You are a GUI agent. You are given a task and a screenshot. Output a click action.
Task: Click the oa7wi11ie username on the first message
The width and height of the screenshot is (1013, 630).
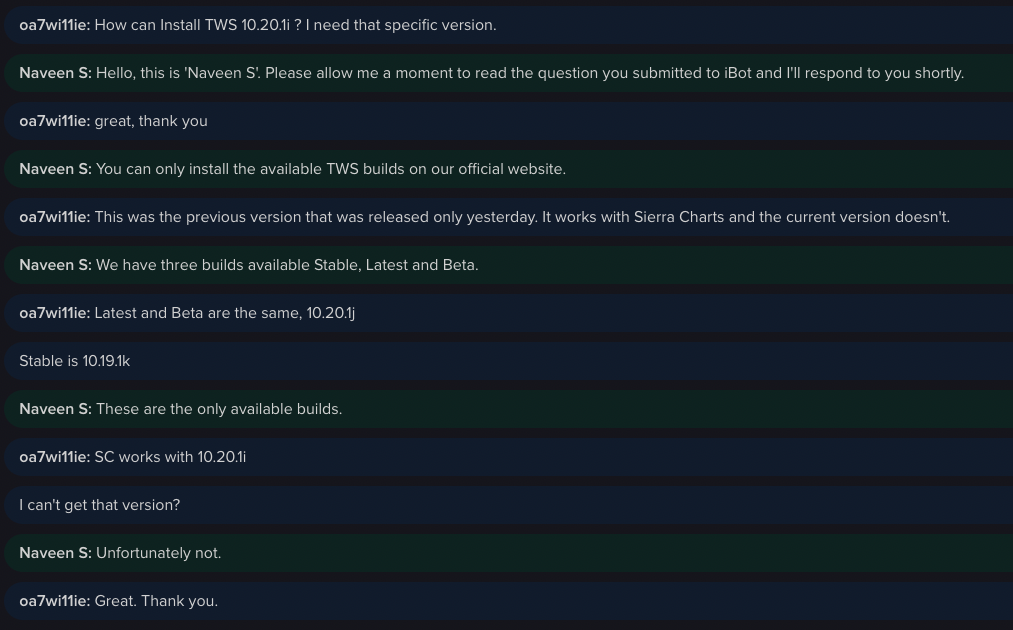coord(54,25)
